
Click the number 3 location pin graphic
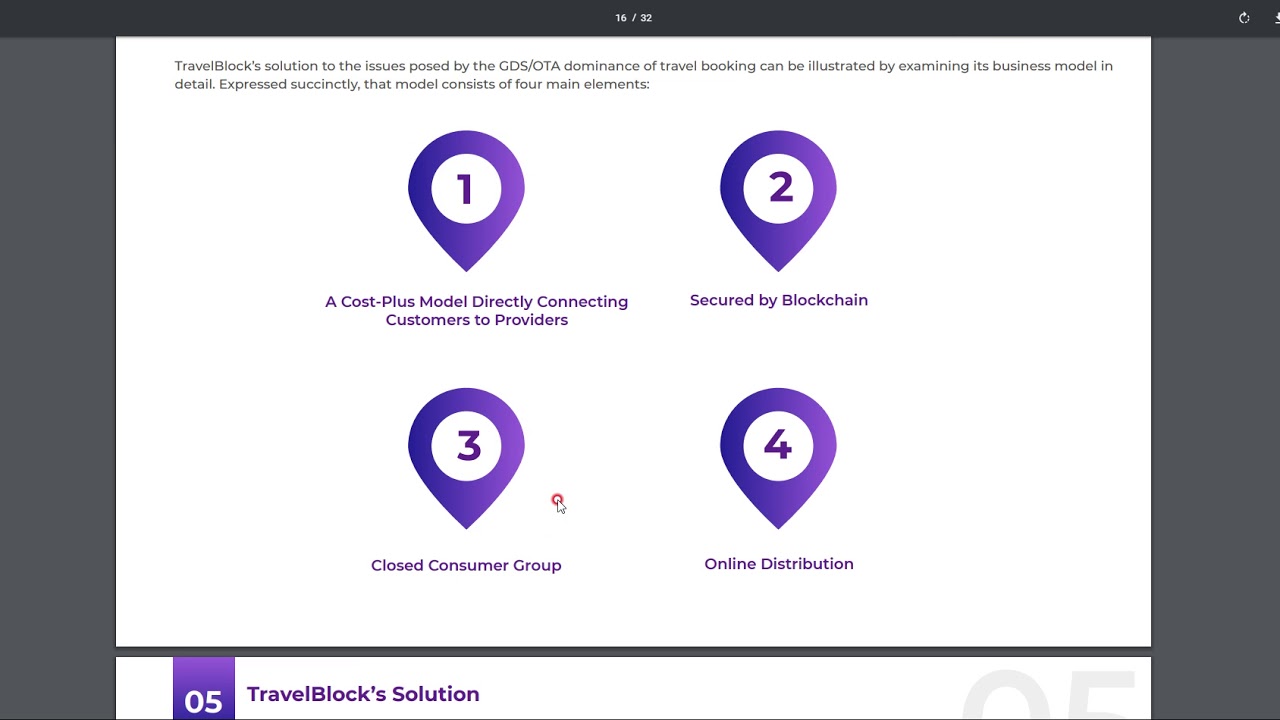coord(466,459)
